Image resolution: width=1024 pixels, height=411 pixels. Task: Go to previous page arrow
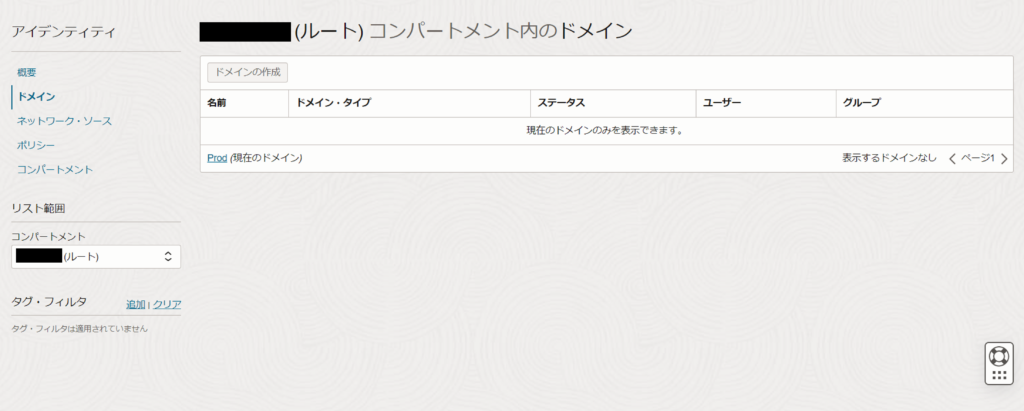click(x=952, y=158)
